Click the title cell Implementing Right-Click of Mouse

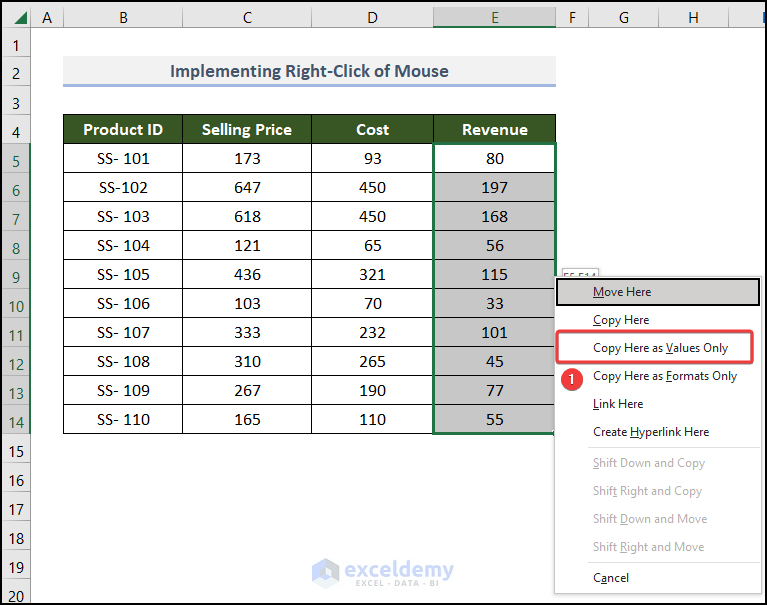click(309, 71)
